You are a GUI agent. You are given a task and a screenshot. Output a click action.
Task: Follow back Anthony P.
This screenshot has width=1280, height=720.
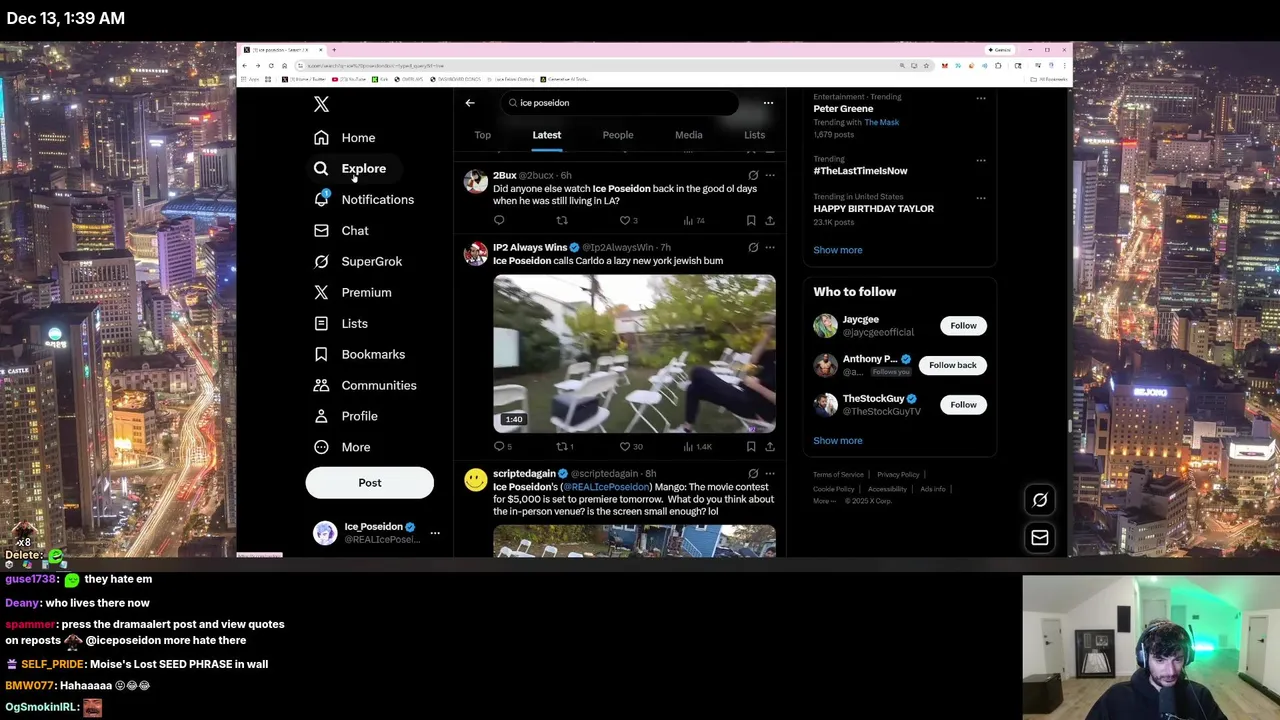point(952,365)
